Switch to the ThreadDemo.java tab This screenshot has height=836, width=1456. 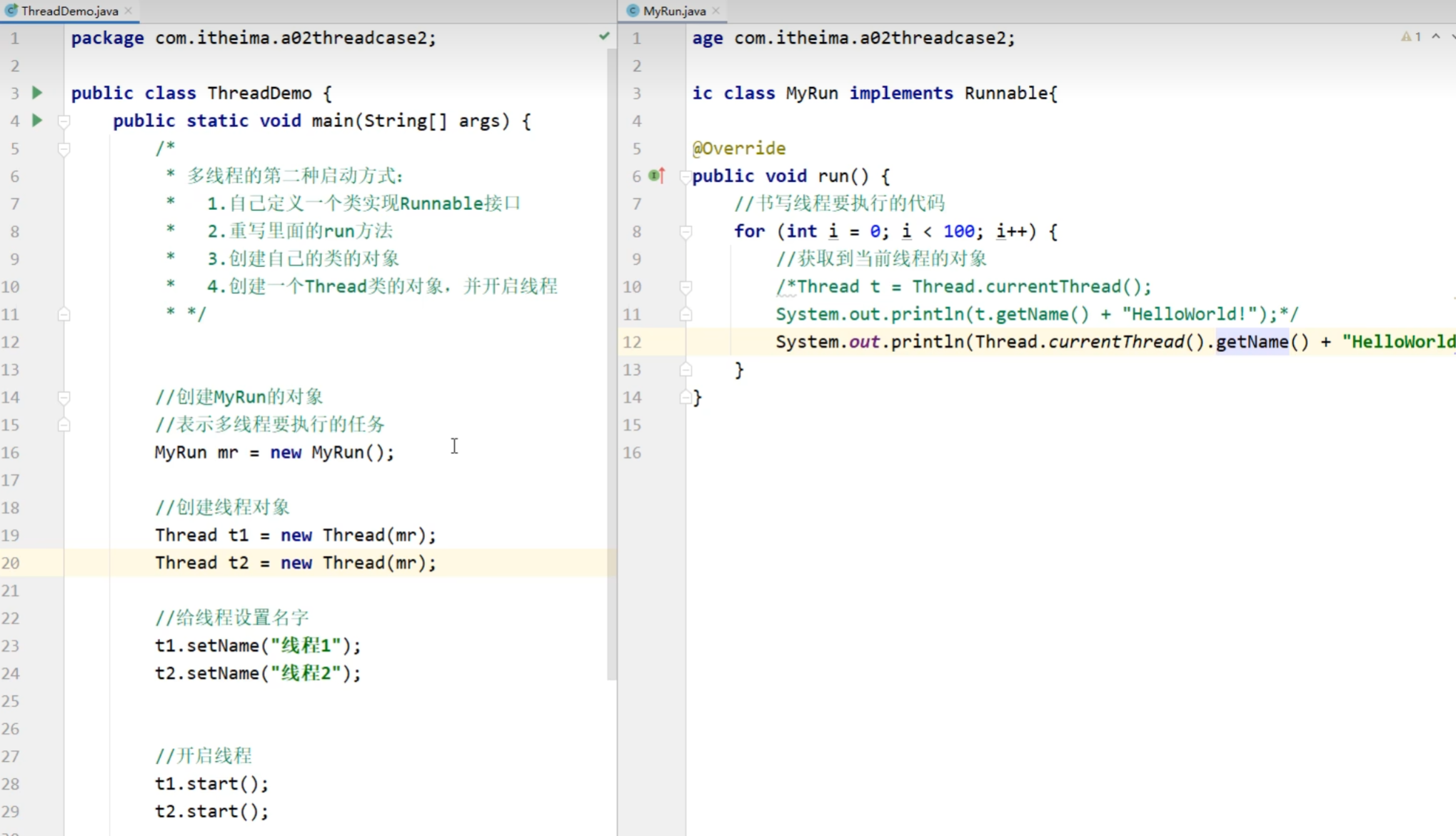(69, 11)
